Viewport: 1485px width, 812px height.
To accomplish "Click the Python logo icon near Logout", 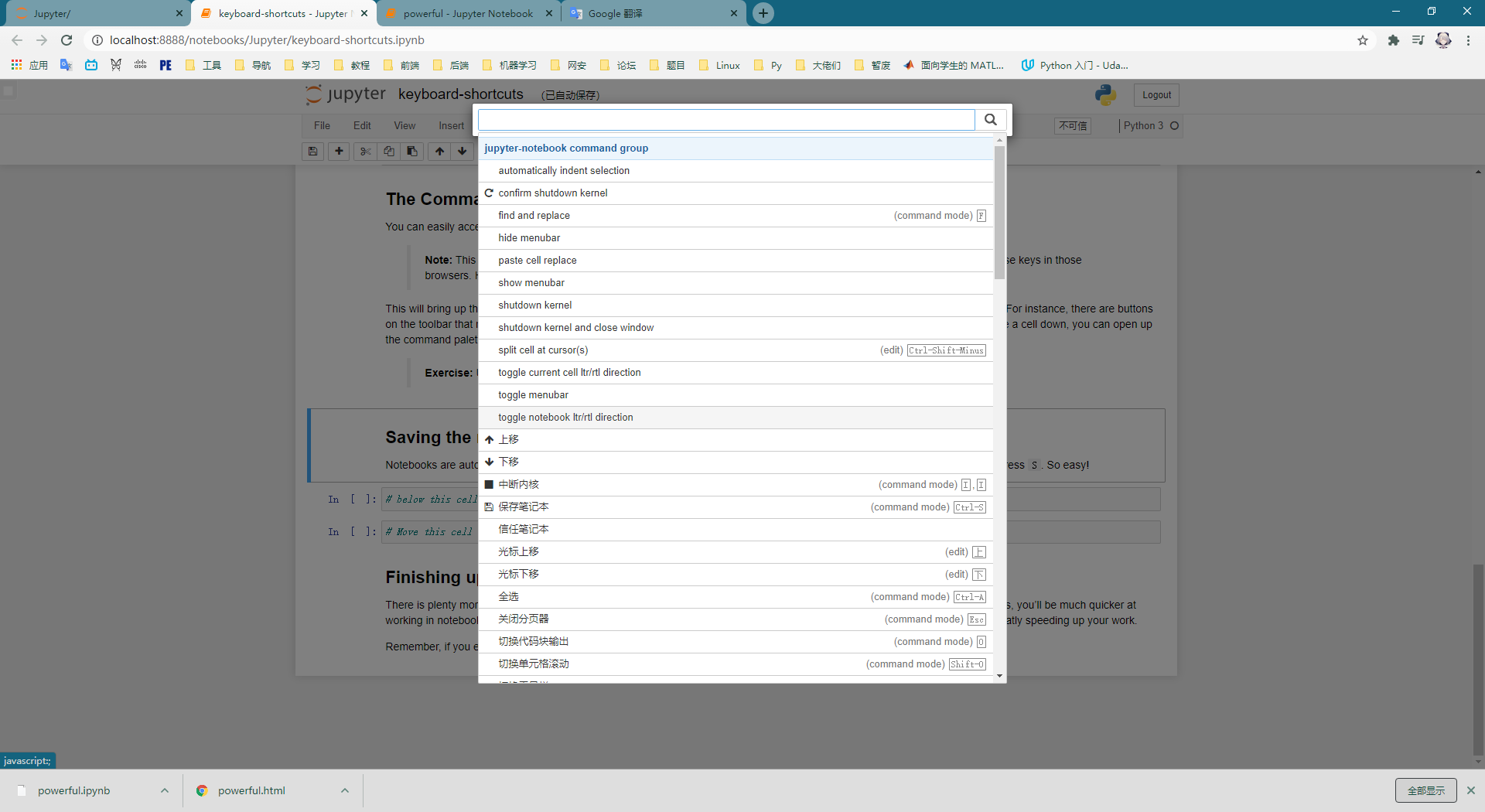I will [1105, 95].
